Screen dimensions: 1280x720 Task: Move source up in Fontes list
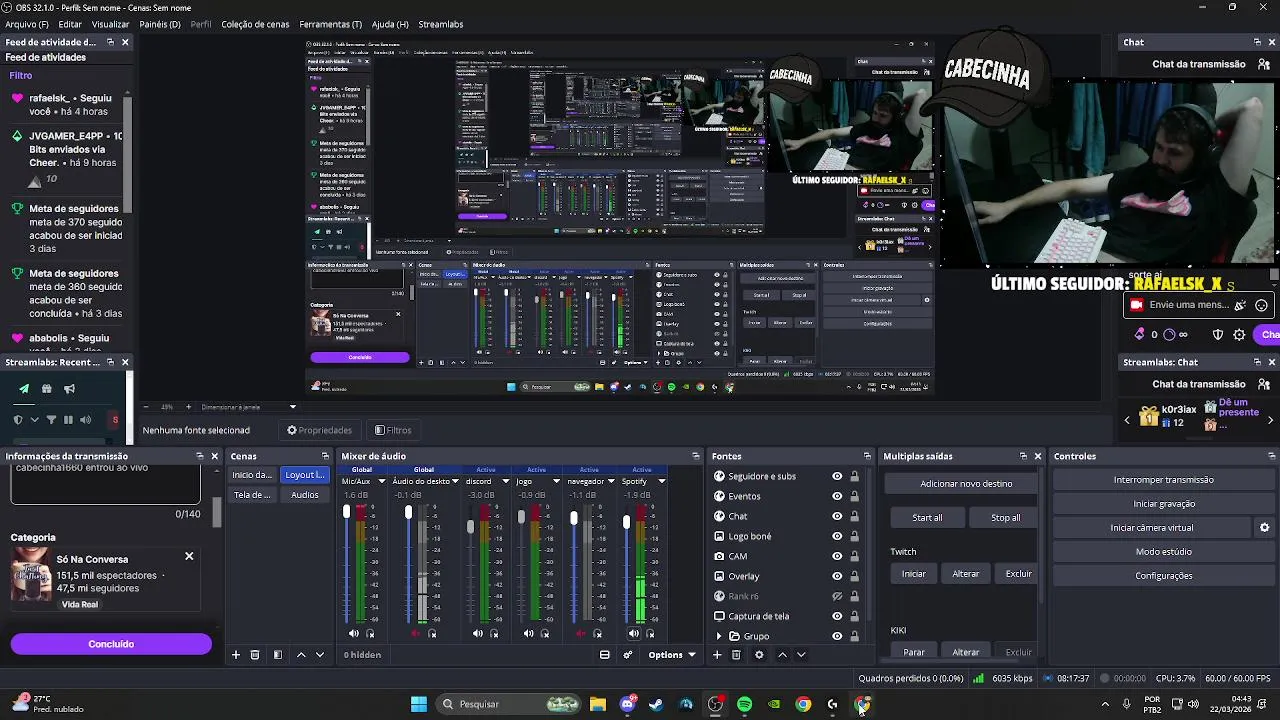point(782,655)
